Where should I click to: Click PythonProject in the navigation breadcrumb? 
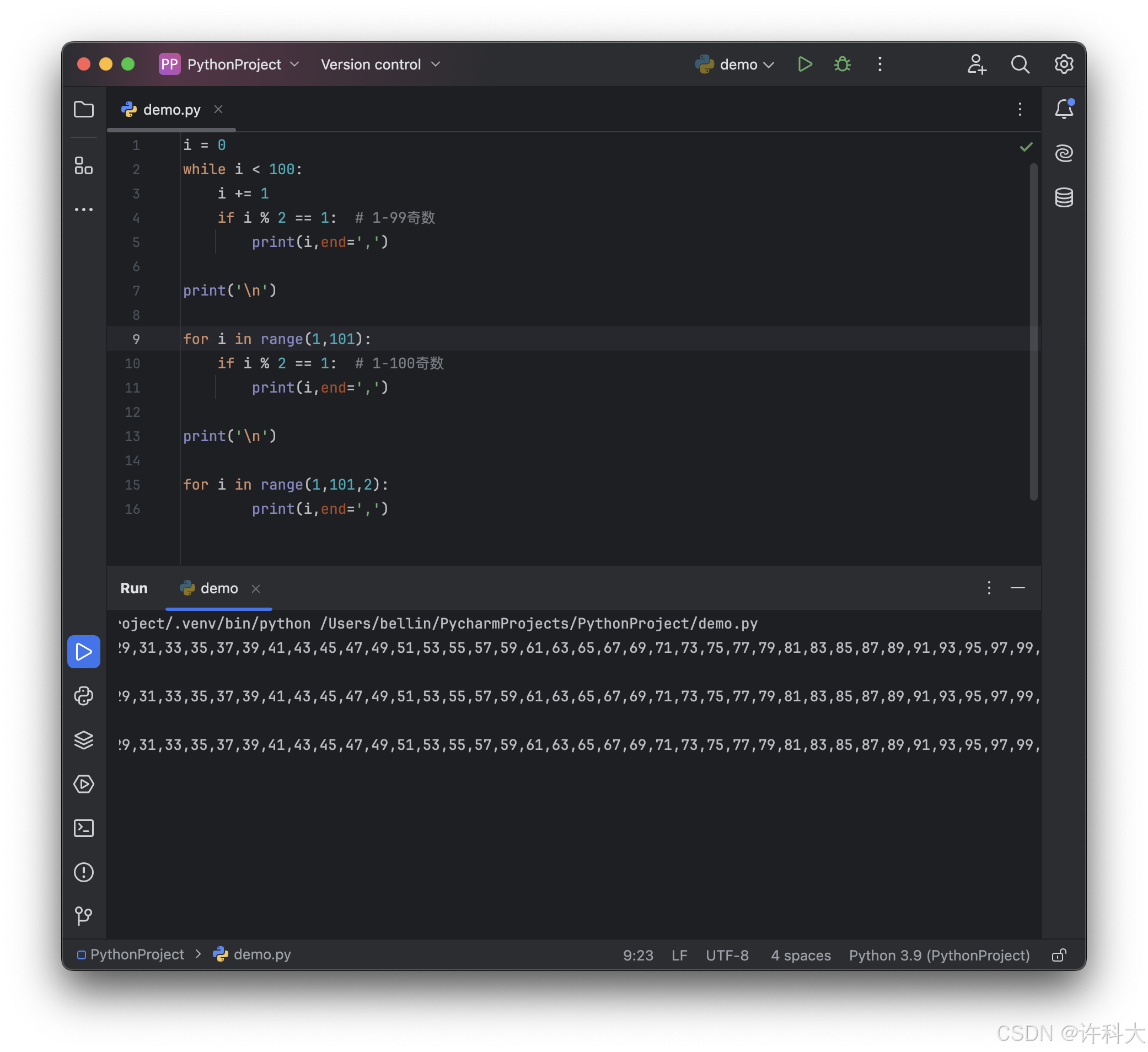130,954
